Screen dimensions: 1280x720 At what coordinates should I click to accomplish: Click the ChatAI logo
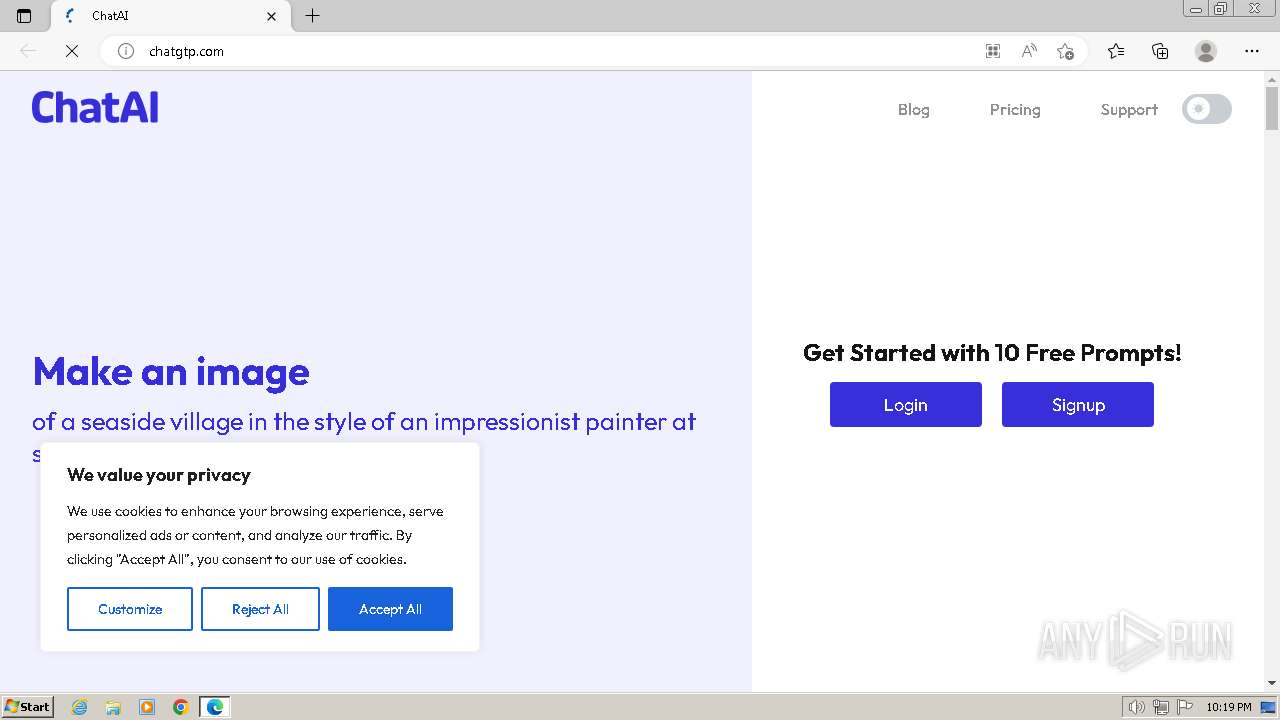coord(95,107)
